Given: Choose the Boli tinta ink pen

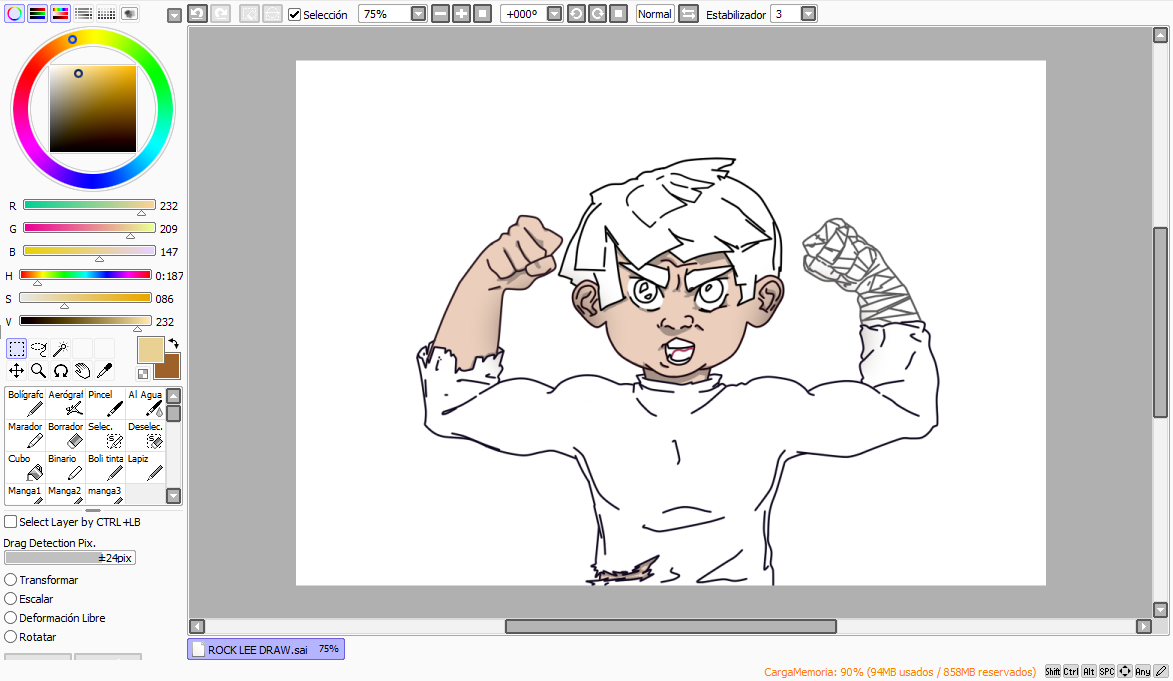Looking at the screenshot, I should coord(105,467).
